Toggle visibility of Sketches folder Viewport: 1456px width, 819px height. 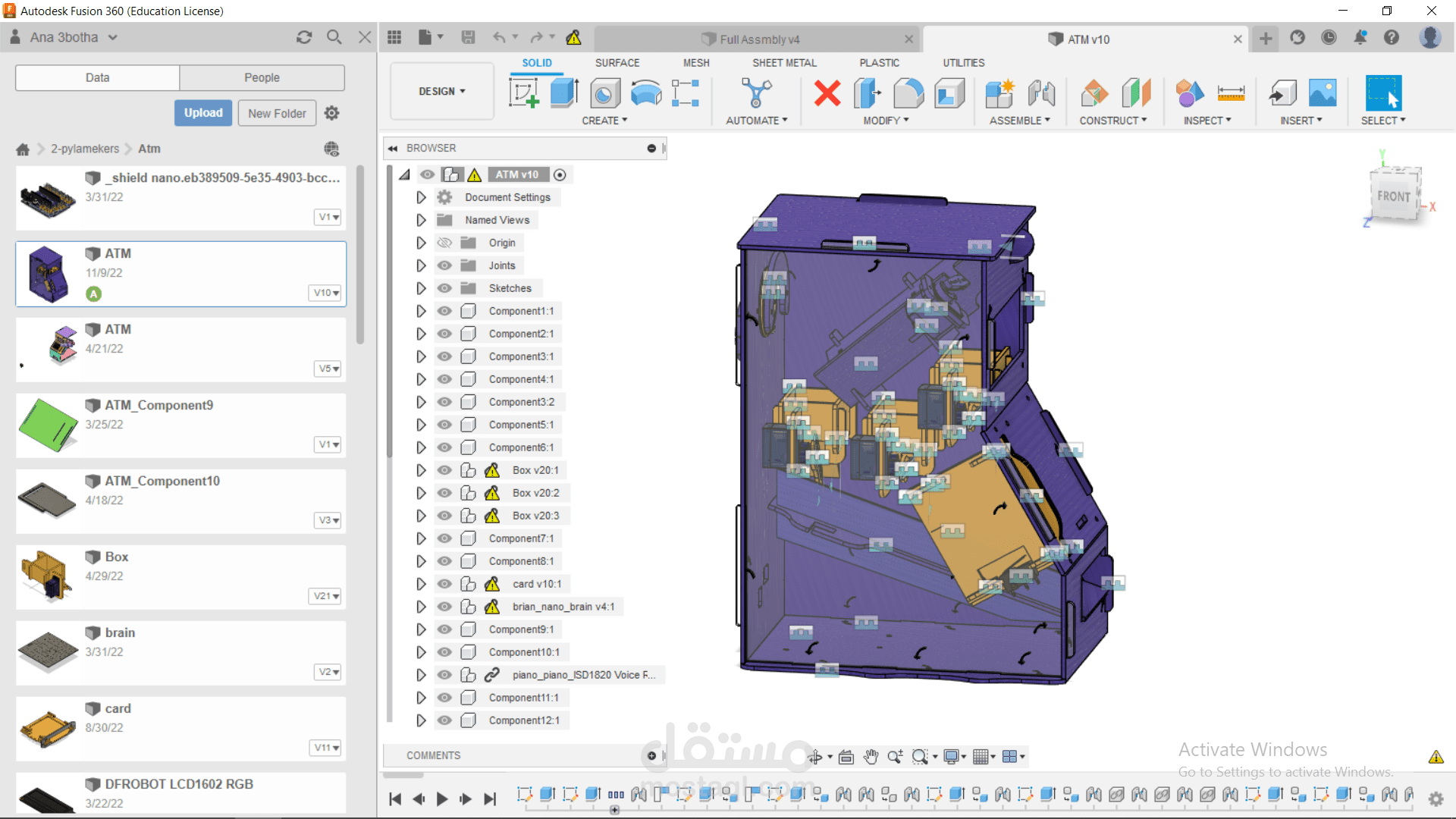point(445,288)
